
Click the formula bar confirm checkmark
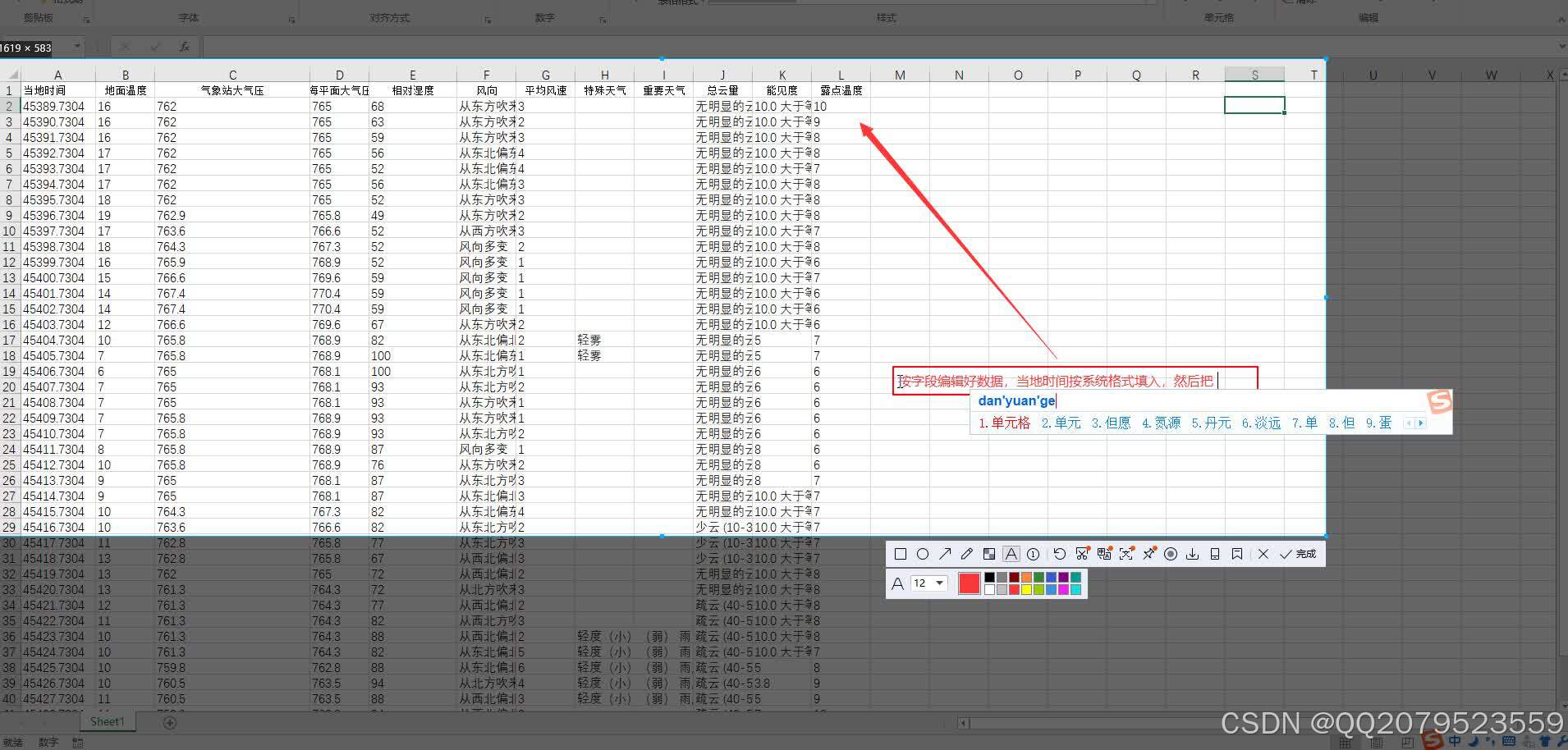pyautogui.click(x=155, y=47)
